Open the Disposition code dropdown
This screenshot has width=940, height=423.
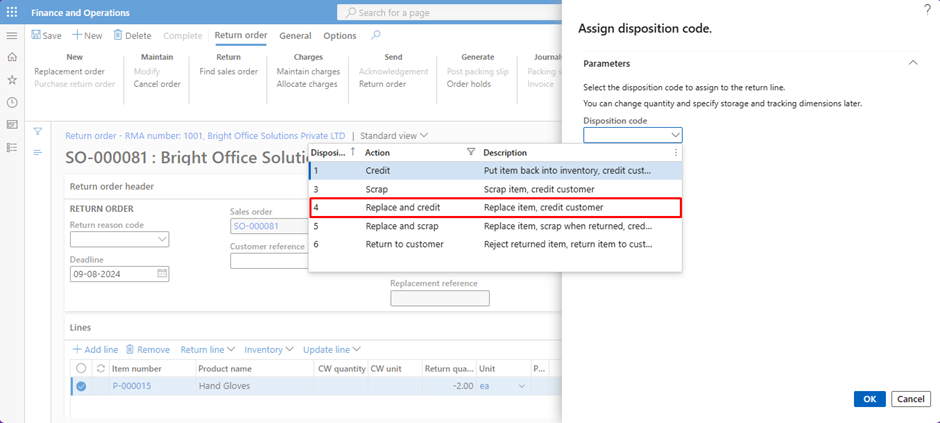click(675, 135)
